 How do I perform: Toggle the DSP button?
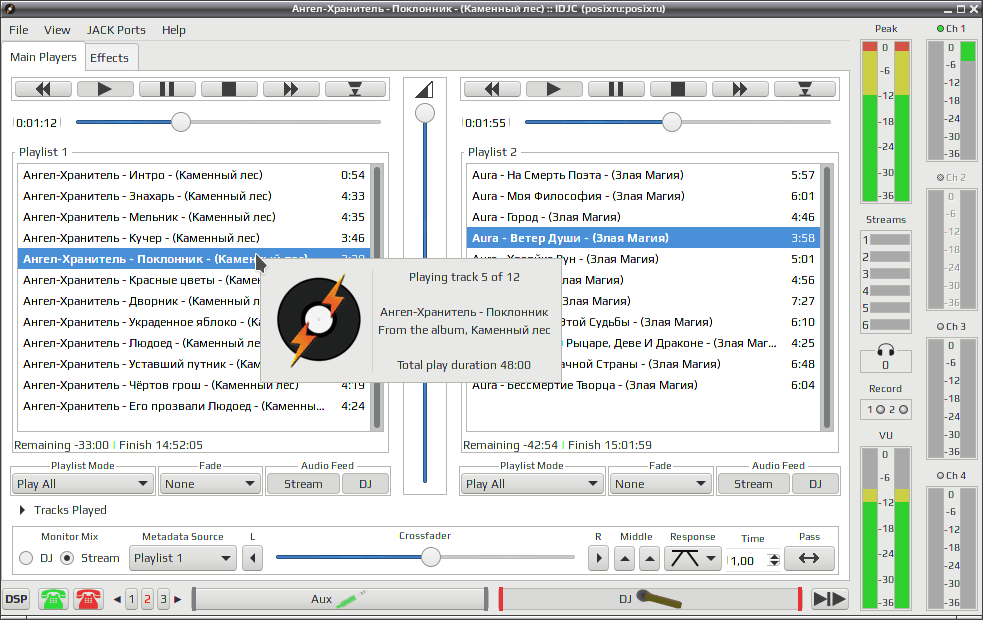pyautogui.click(x=16, y=599)
